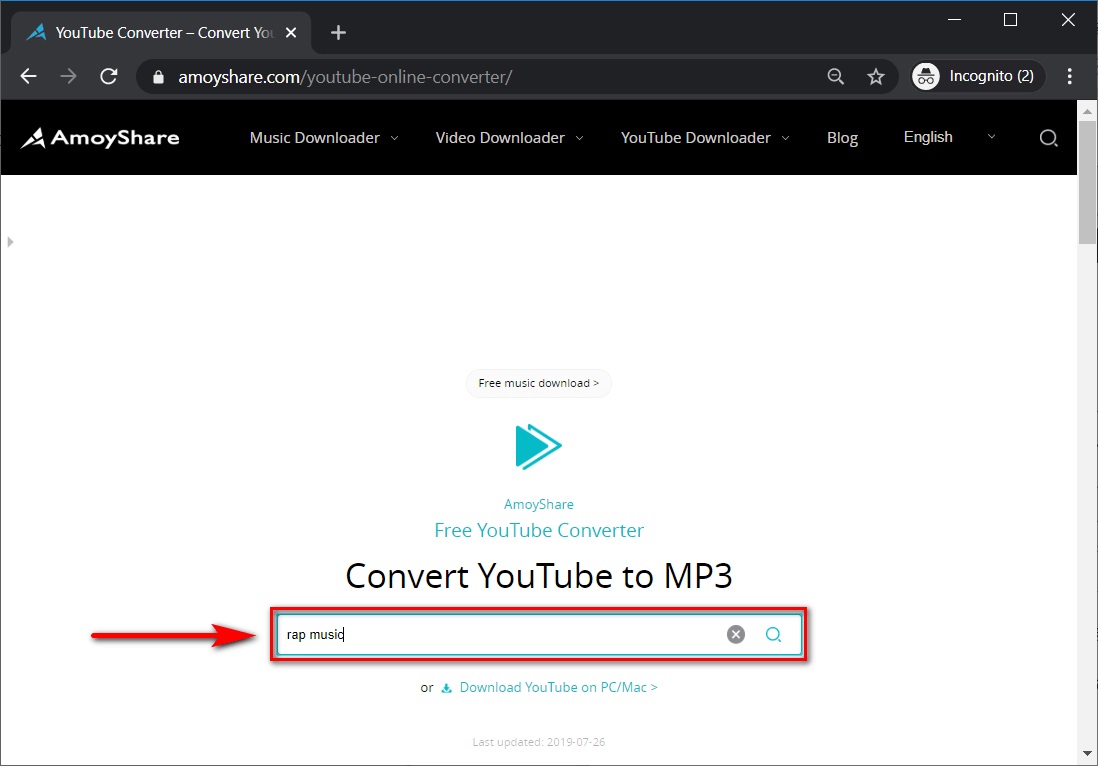1098x766 pixels.
Task: Open the Incognito profile indicator
Action: click(978, 76)
